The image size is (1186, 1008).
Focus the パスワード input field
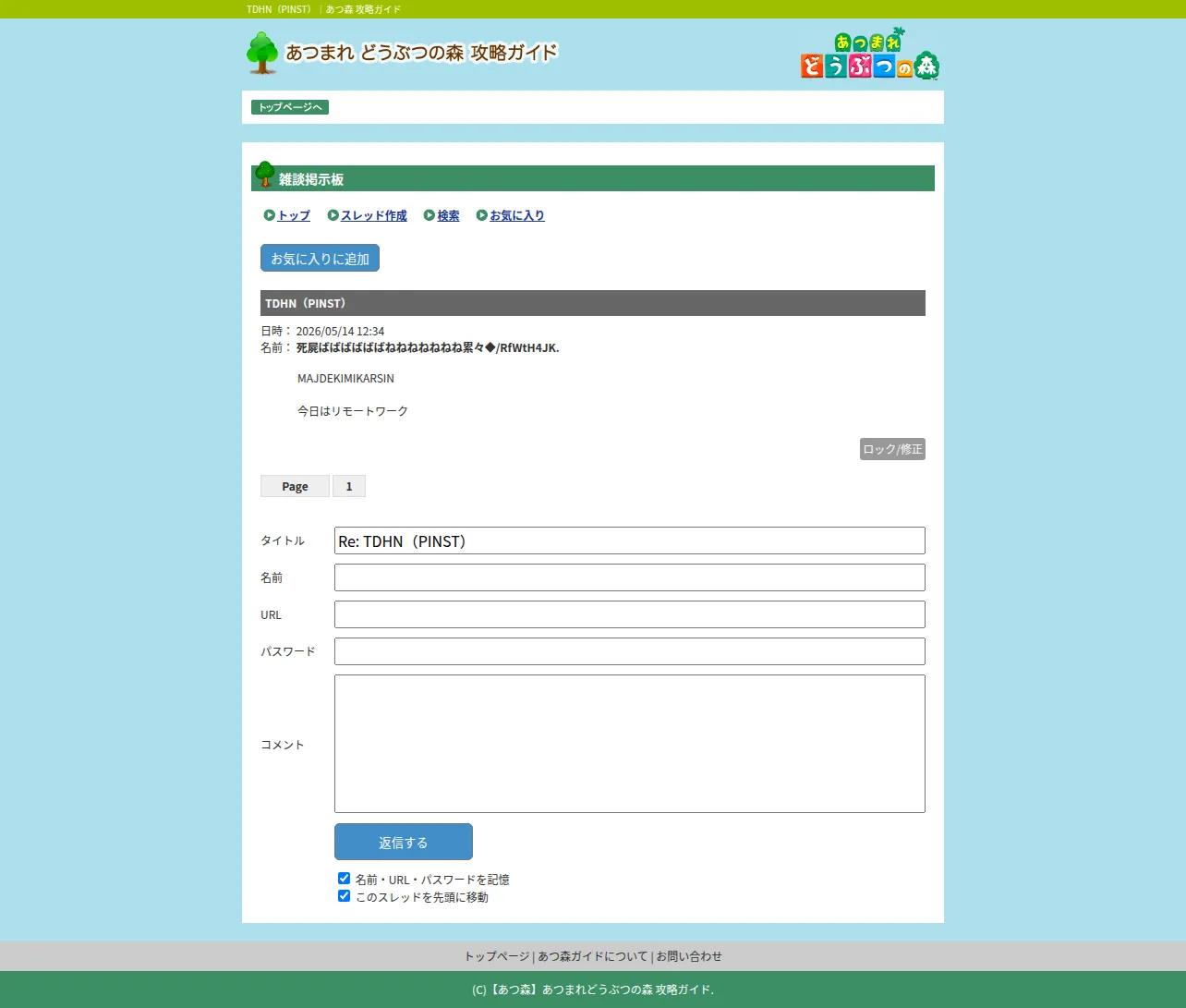pos(630,651)
